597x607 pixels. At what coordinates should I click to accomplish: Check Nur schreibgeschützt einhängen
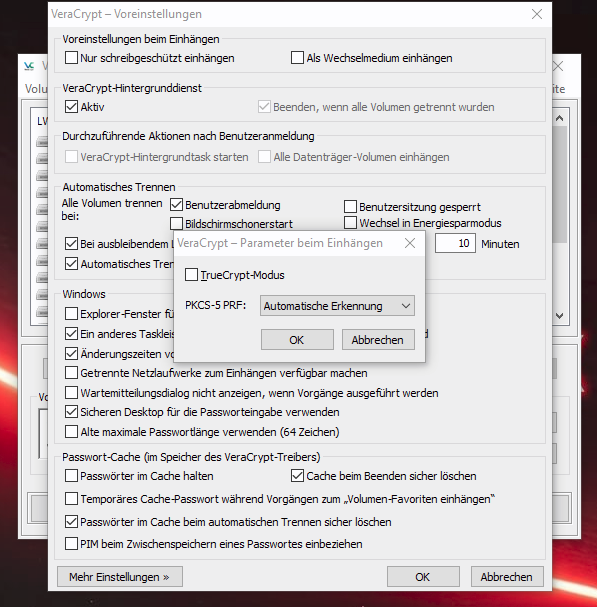click(71, 58)
